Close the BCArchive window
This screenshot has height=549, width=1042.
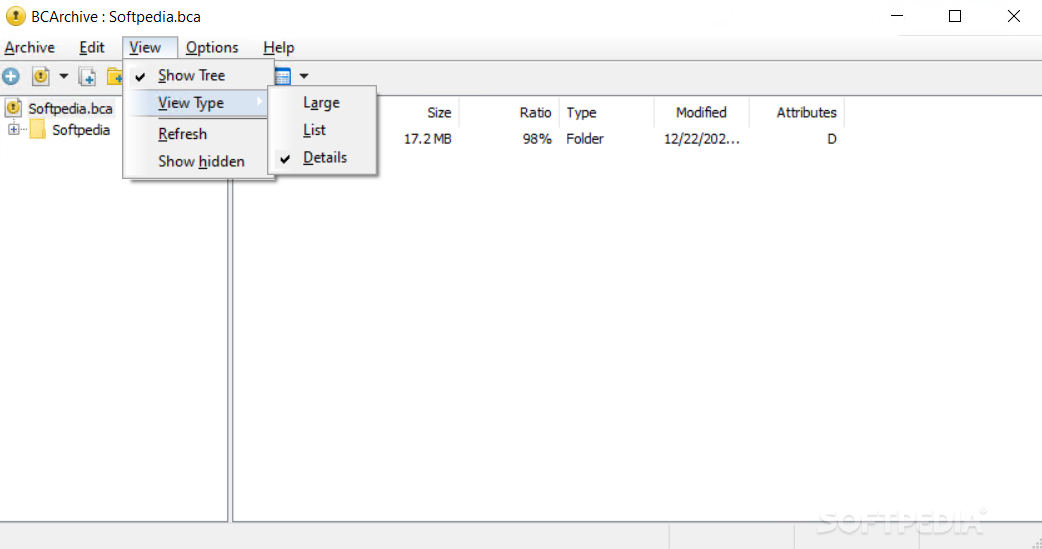pos(1013,16)
